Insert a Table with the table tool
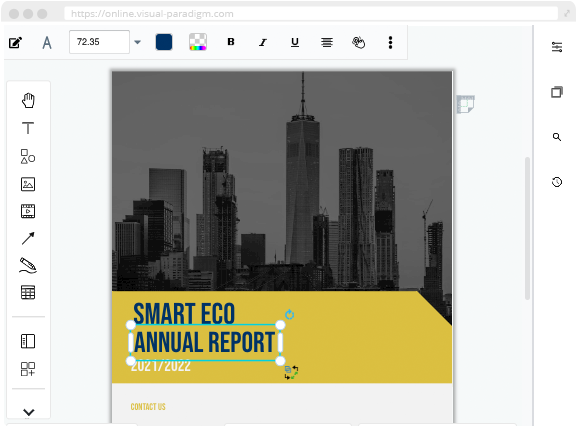The width and height of the screenshot is (578, 434). [x=28, y=292]
